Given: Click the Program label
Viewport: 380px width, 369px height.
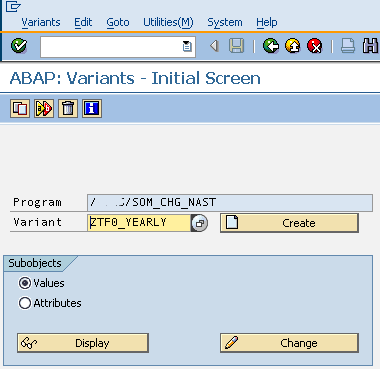Looking at the screenshot, I should coord(37,202).
